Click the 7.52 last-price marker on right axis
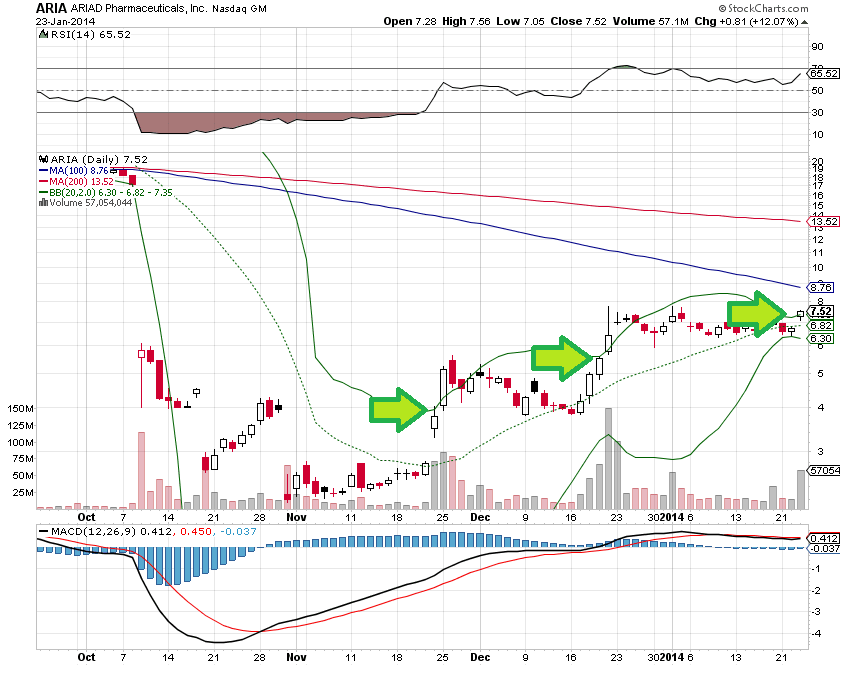852x673 pixels. [824, 312]
